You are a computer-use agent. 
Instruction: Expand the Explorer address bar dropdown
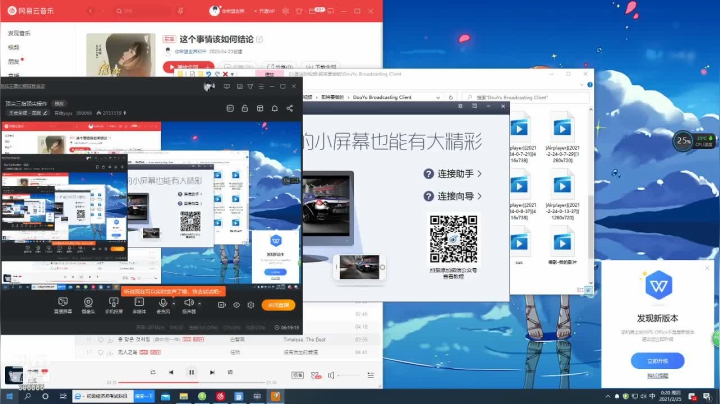pos(438,97)
